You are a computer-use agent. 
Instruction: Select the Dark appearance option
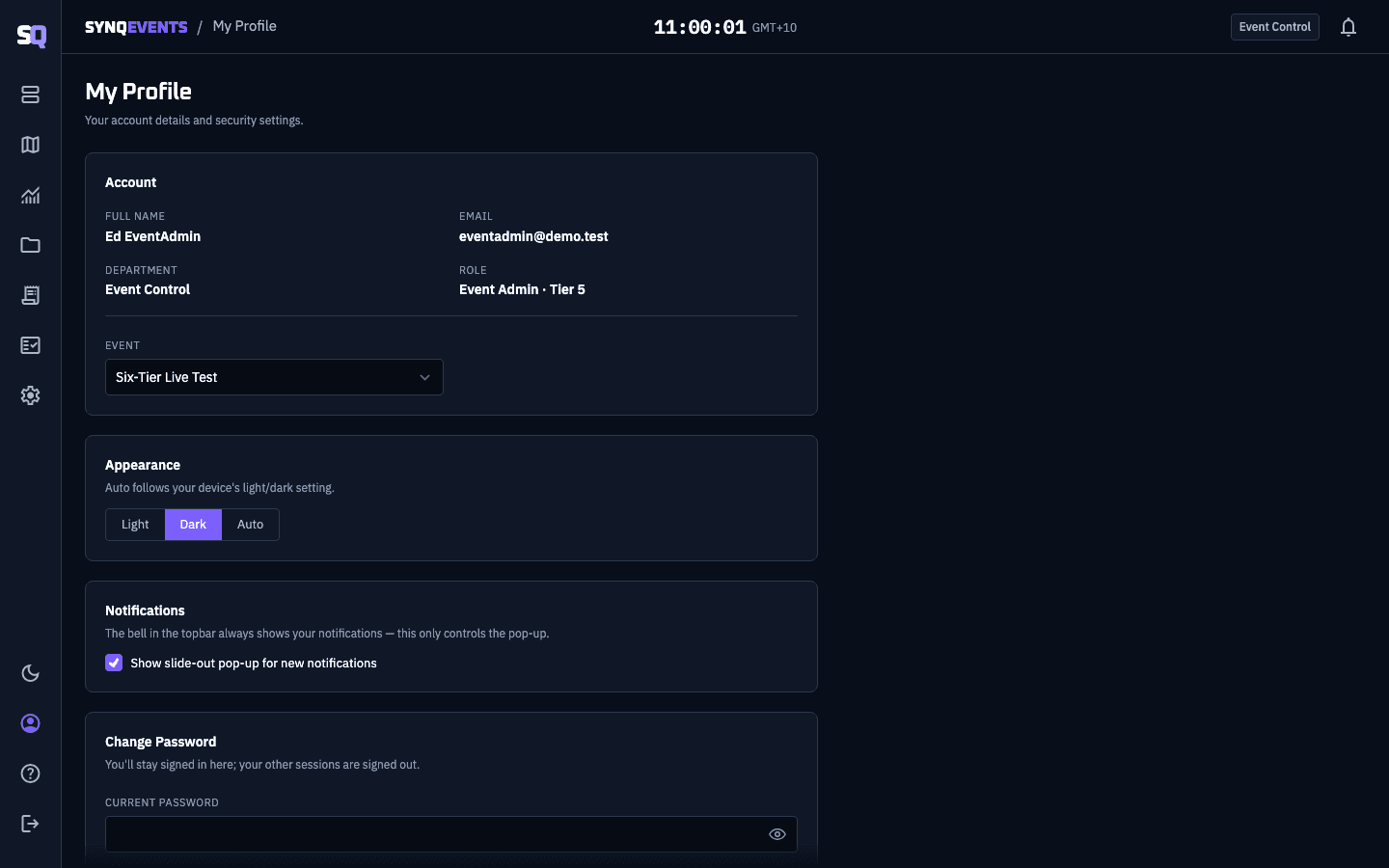(193, 525)
